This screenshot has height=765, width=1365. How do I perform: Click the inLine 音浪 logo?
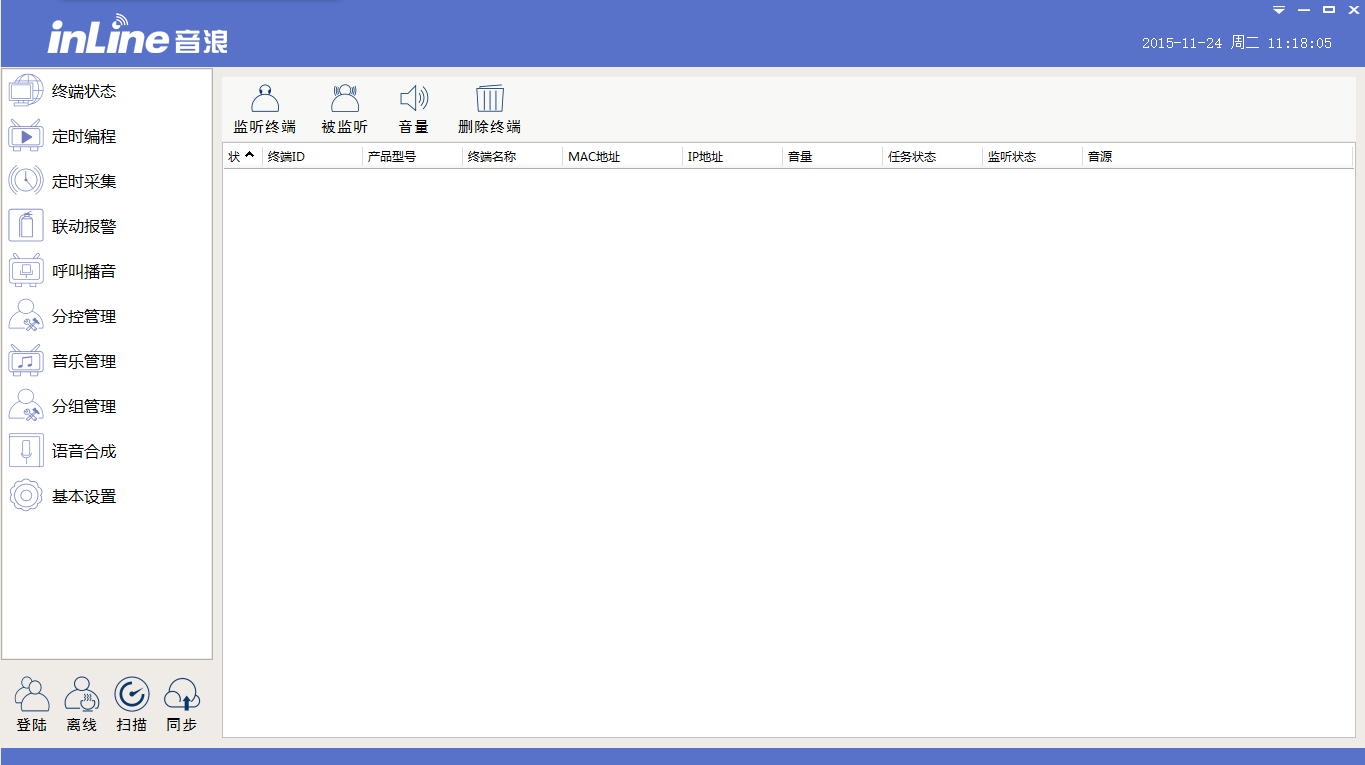point(138,35)
